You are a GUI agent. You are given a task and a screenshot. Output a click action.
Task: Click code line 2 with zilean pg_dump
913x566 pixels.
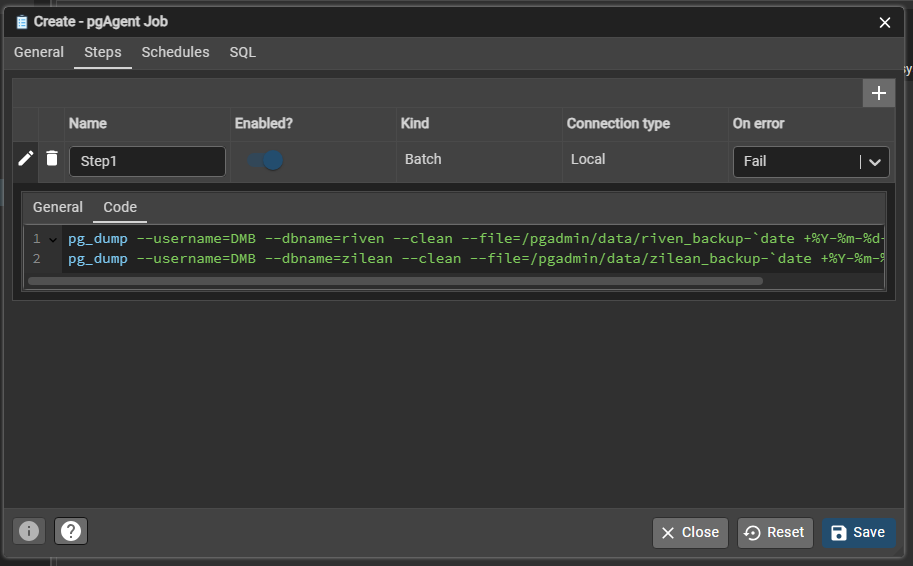[x=476, y=259]
